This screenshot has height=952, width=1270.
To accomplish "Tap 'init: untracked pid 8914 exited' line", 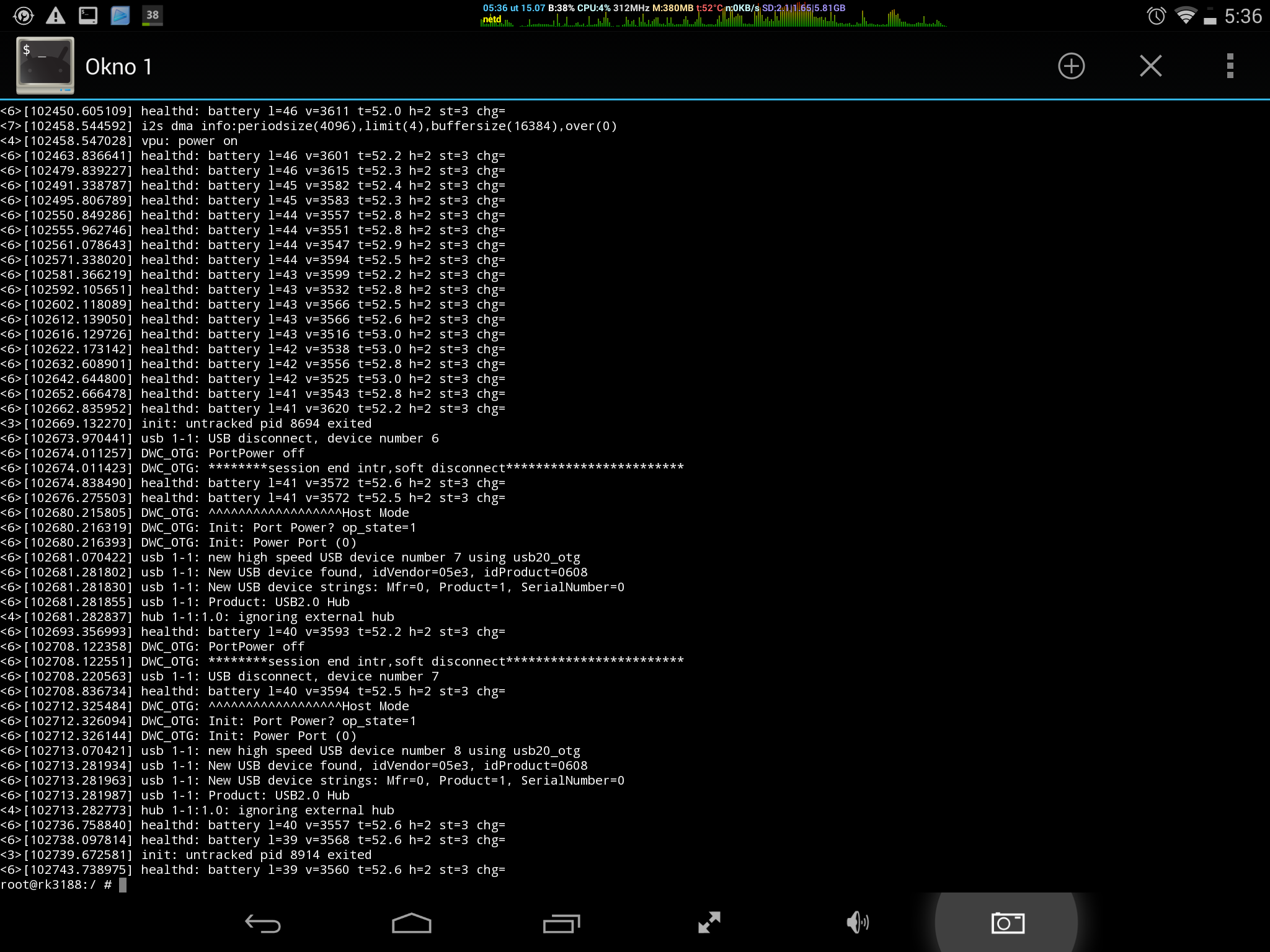I will pos(186,855).
